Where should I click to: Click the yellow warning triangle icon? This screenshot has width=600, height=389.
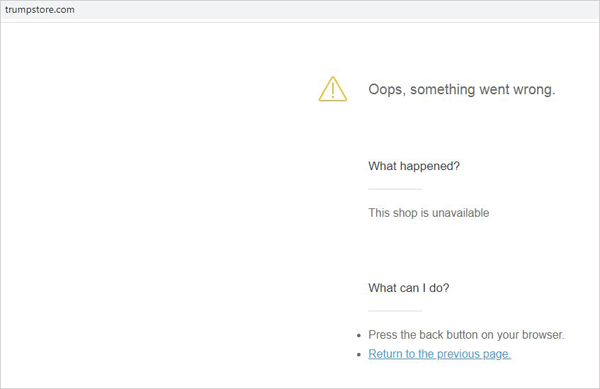[x=333, y=89]
